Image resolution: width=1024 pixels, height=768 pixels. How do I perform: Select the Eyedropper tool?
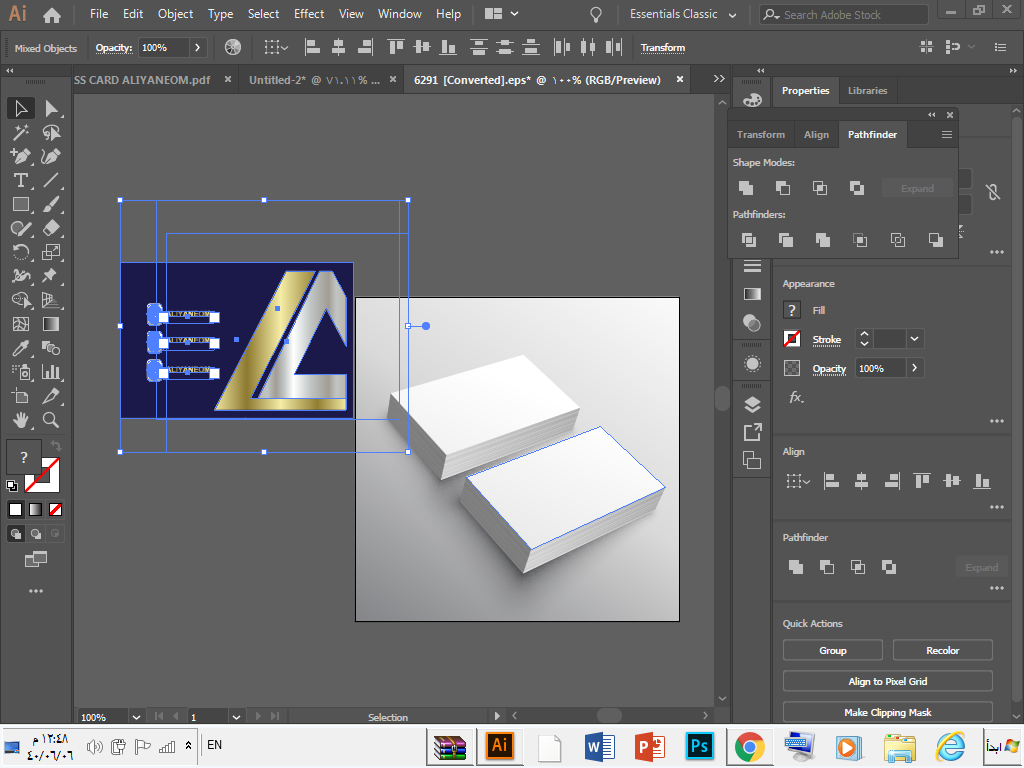coord(20,348)
